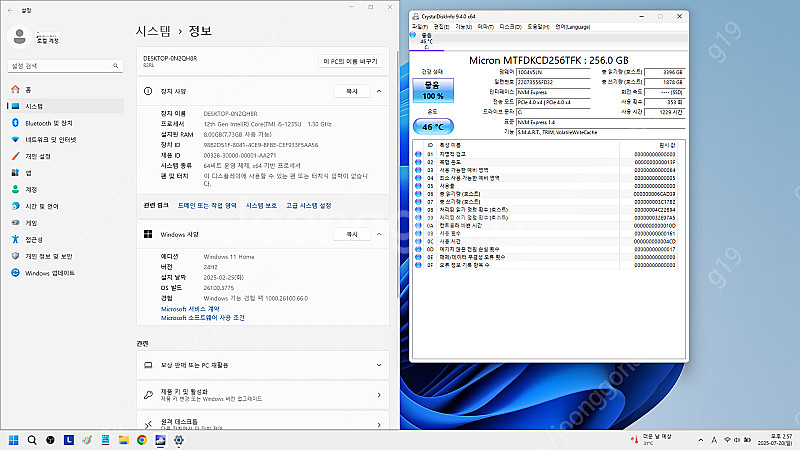
Task: Open Microsoft 서비스 계약 link
Action: (x=190, y=309)
